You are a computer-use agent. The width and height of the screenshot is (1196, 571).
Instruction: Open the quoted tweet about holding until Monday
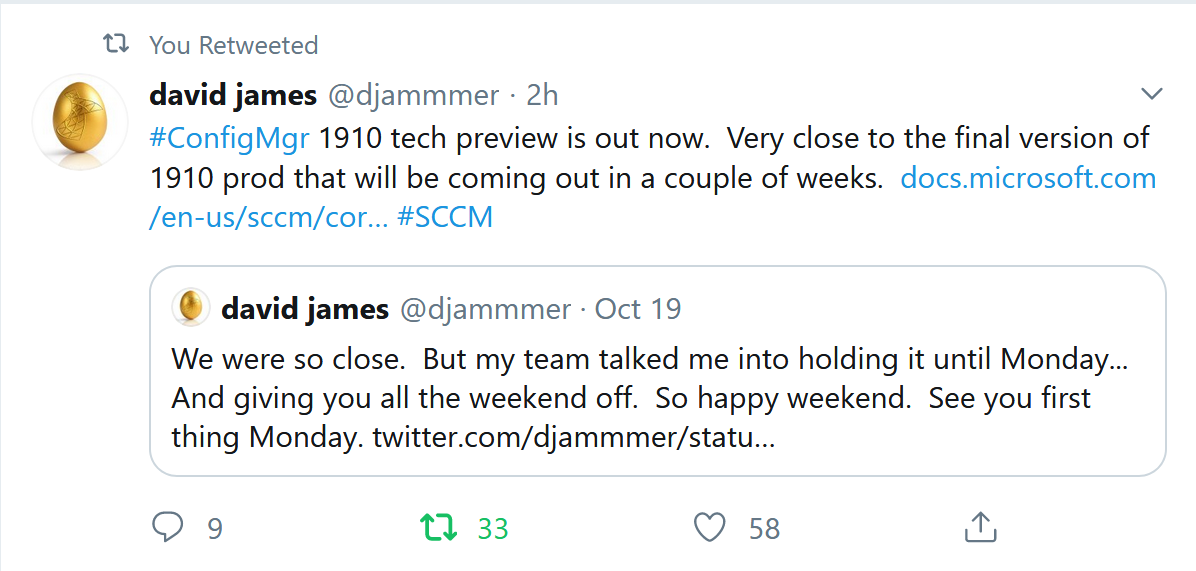(x=657, y=371)
